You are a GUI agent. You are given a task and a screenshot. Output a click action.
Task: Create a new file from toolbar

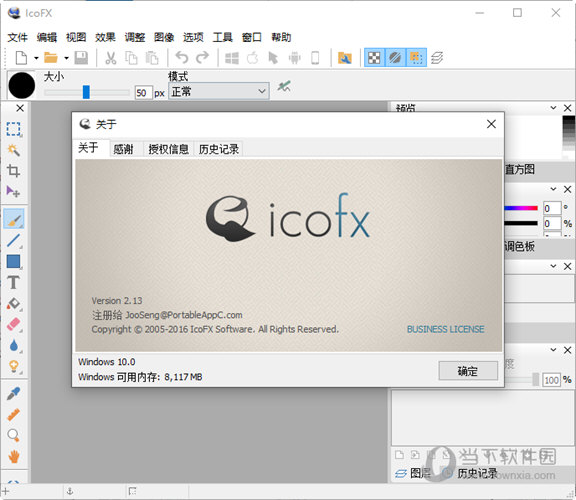pyautogui.click(x=21, y=58)
